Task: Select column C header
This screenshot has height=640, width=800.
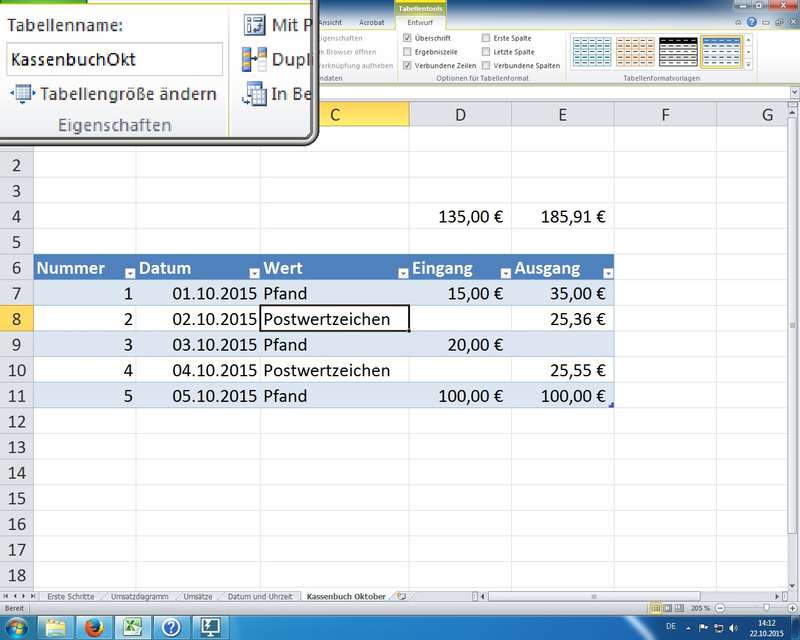Action: [335, 114]
